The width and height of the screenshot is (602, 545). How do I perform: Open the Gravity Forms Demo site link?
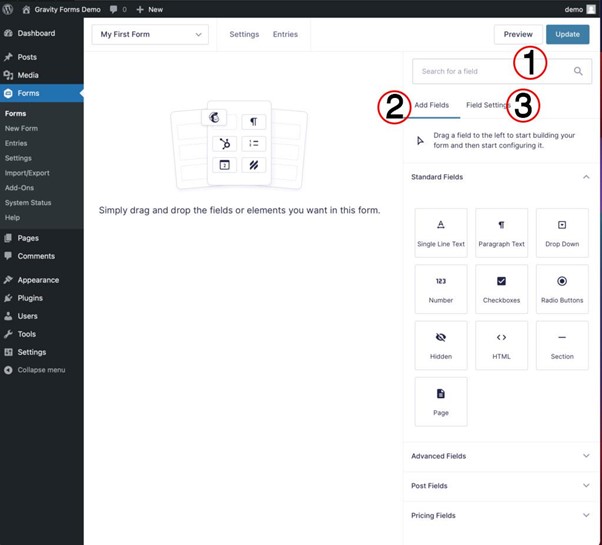click(61, 9)
